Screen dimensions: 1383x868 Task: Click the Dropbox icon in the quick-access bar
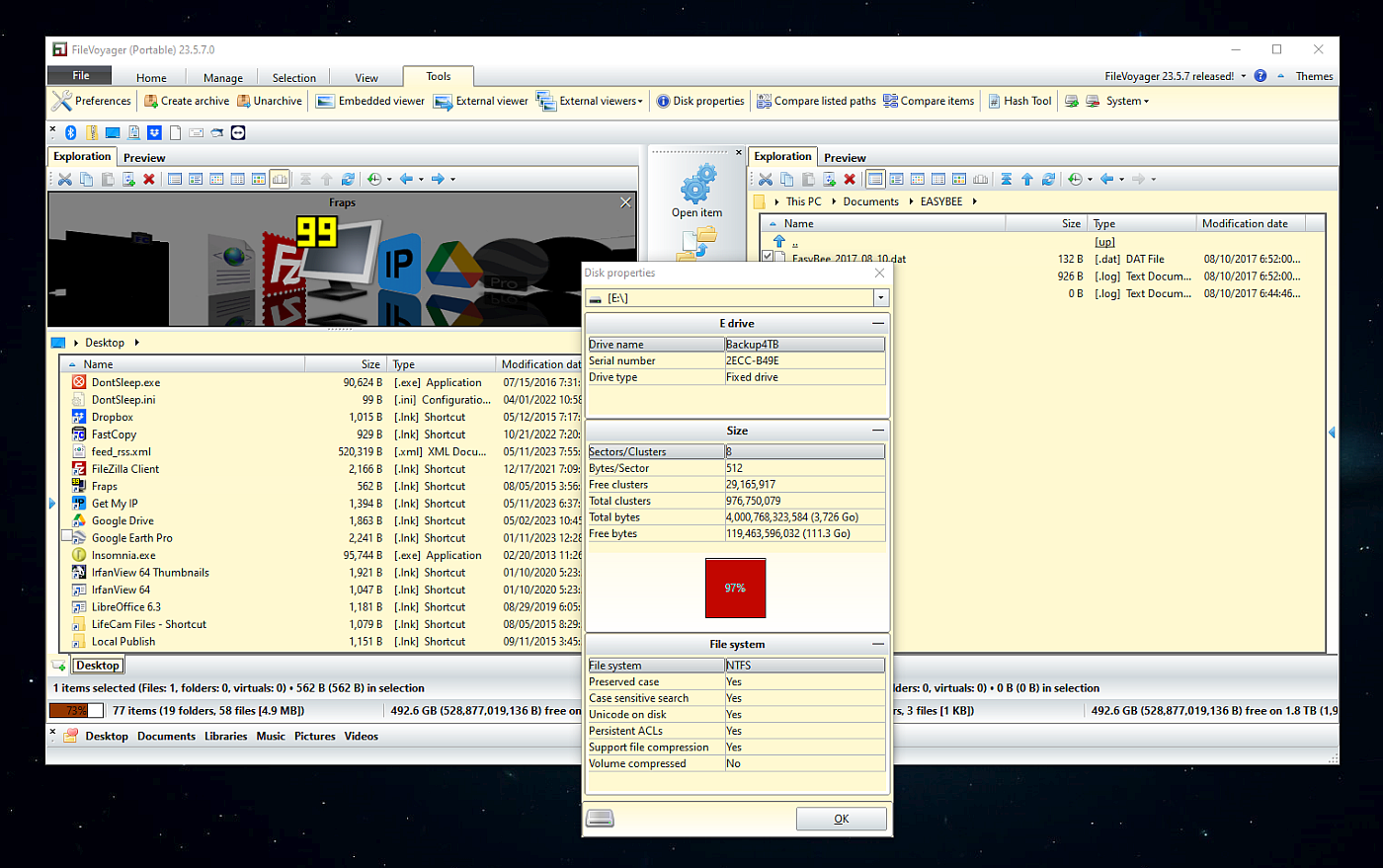154,132
